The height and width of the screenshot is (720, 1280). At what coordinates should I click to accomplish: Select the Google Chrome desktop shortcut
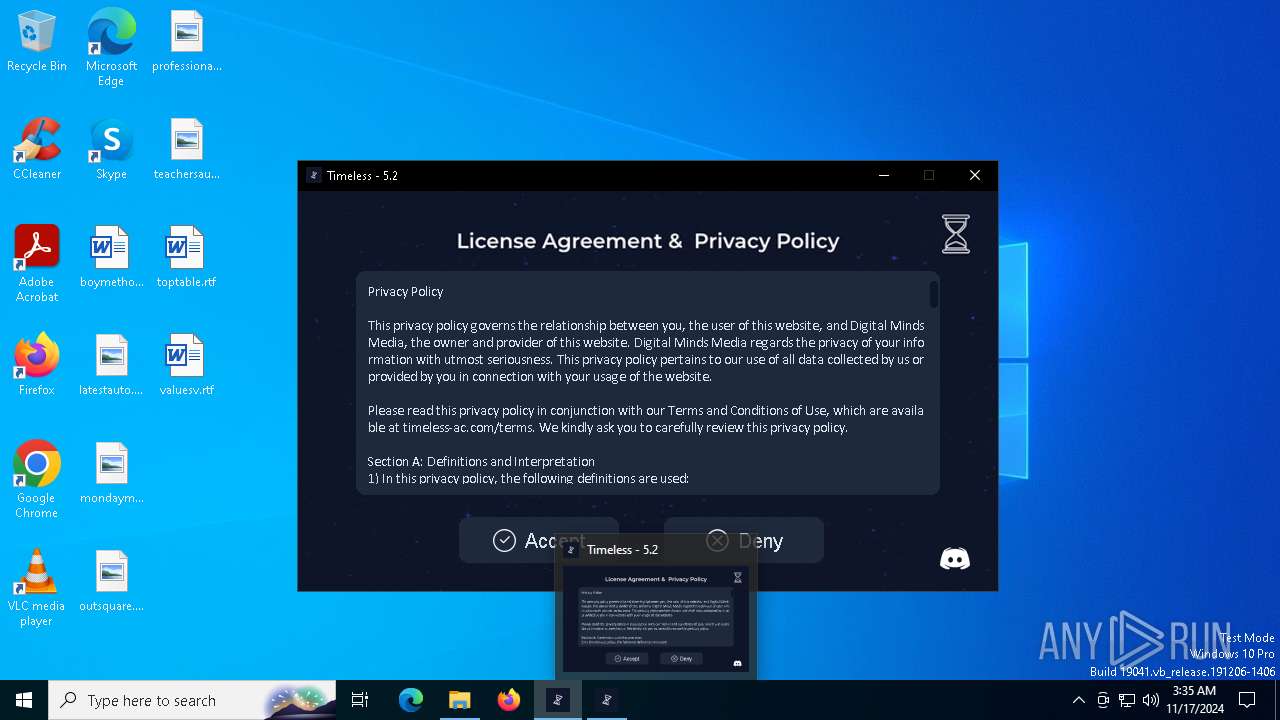click(x=37, y=480)
